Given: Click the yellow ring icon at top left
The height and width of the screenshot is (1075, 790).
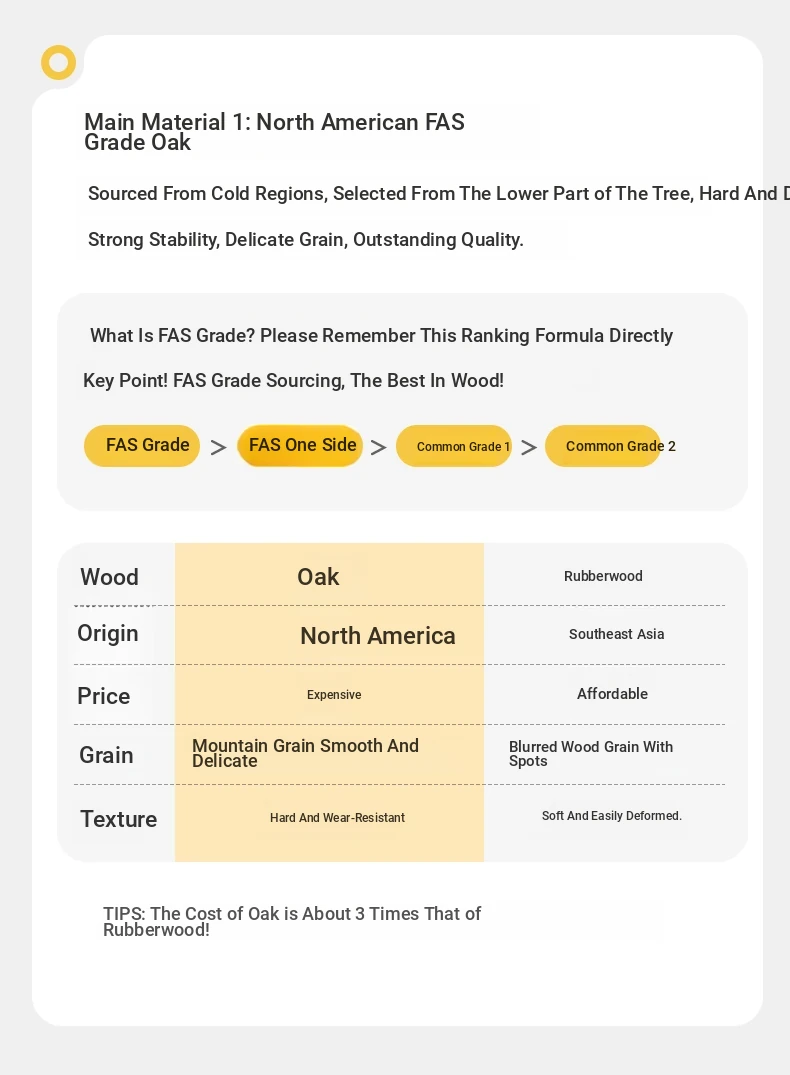Looking at the screenshot, I should 58,62.
